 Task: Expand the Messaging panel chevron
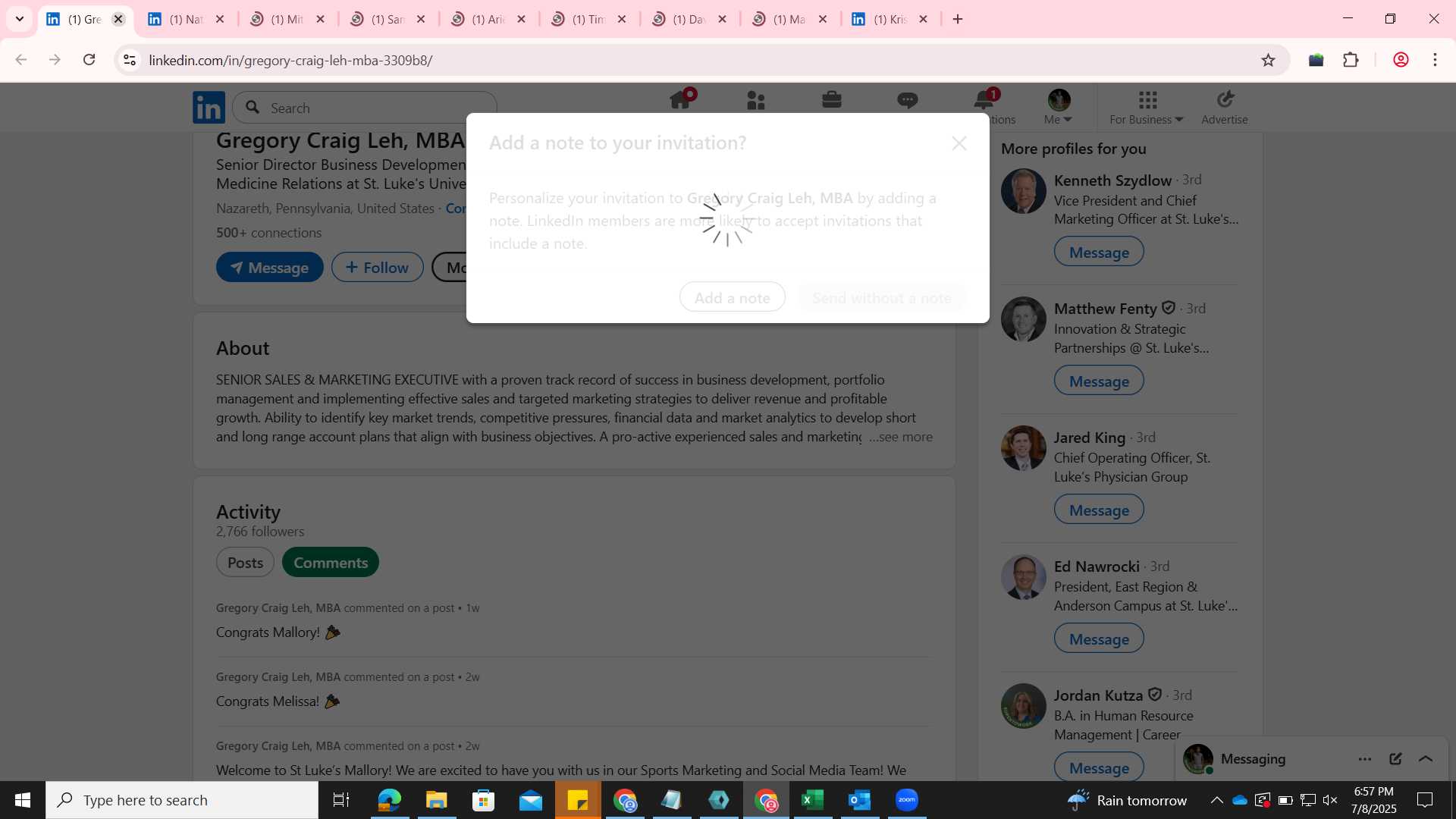tap(1426, 759)
